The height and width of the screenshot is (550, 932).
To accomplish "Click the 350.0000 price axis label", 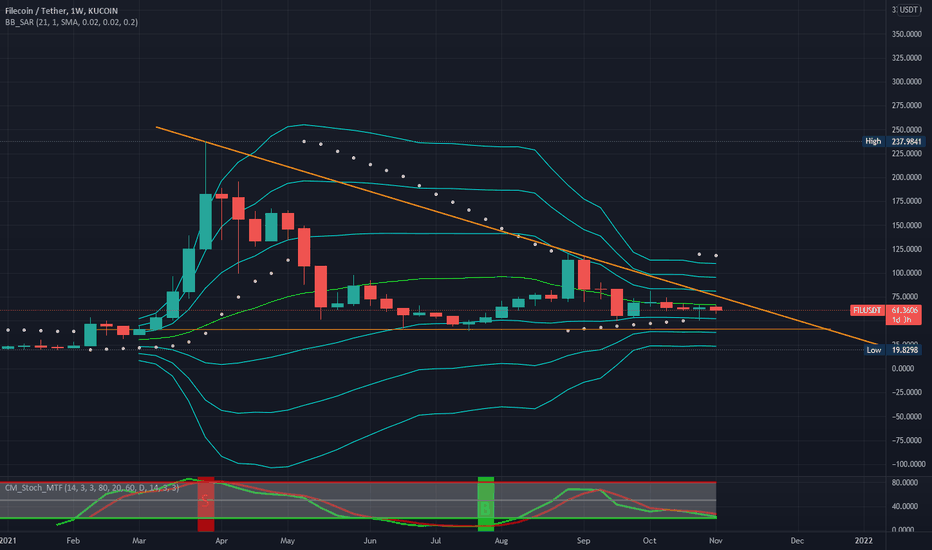I will coord(906,34).
